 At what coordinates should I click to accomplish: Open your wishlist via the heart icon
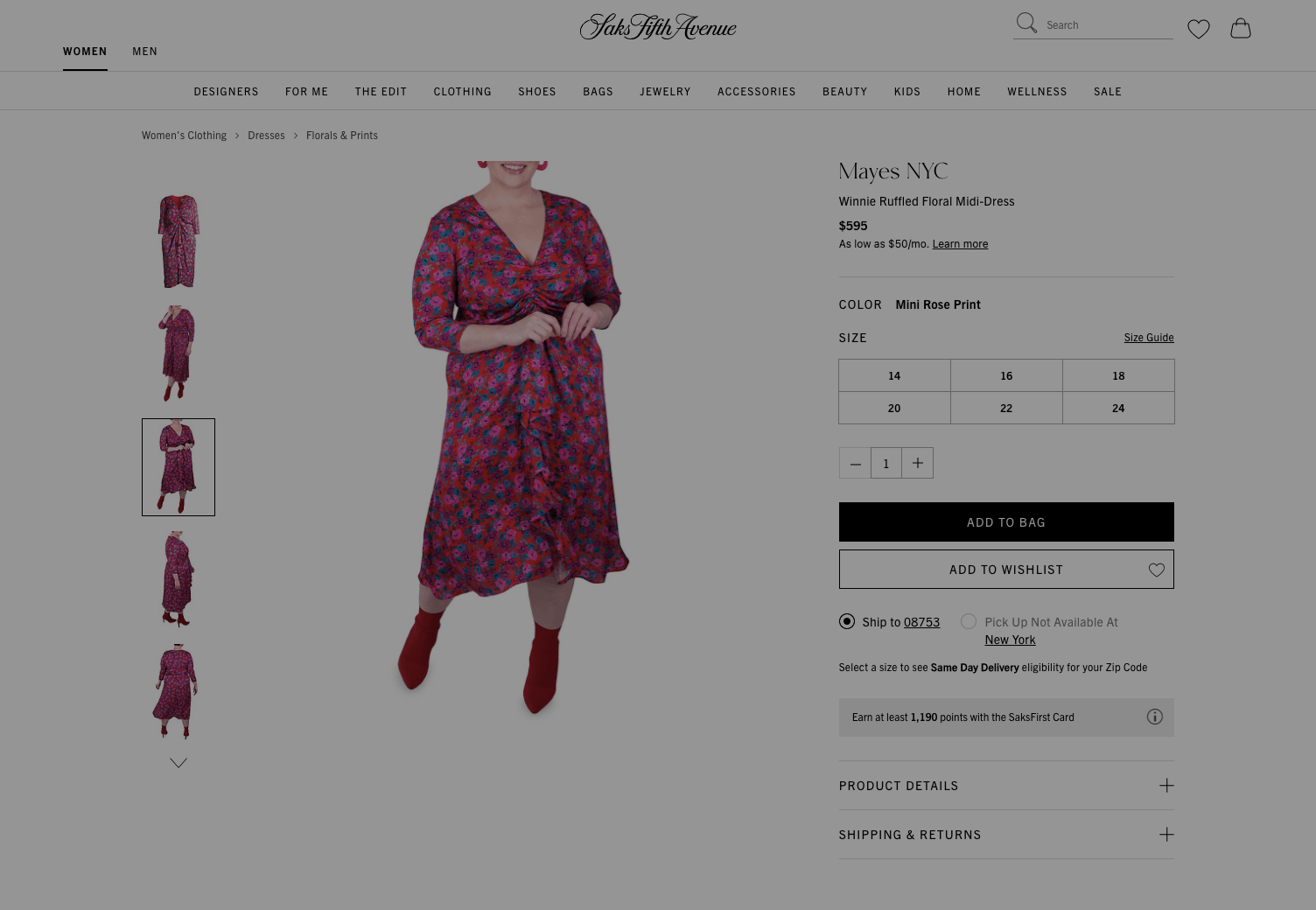[x=1198, y=29]
